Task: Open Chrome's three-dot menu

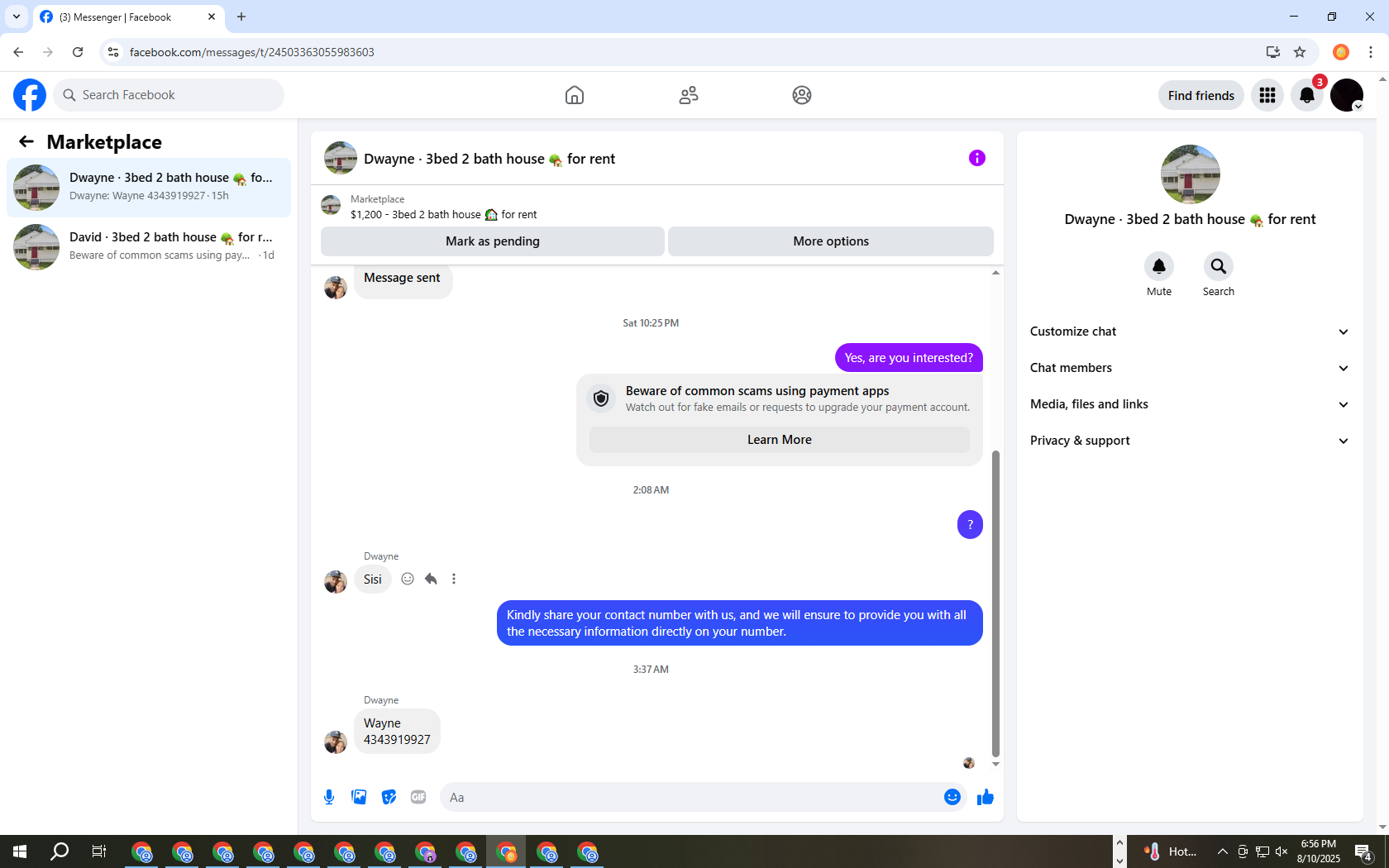Action: pos(1371,52)
